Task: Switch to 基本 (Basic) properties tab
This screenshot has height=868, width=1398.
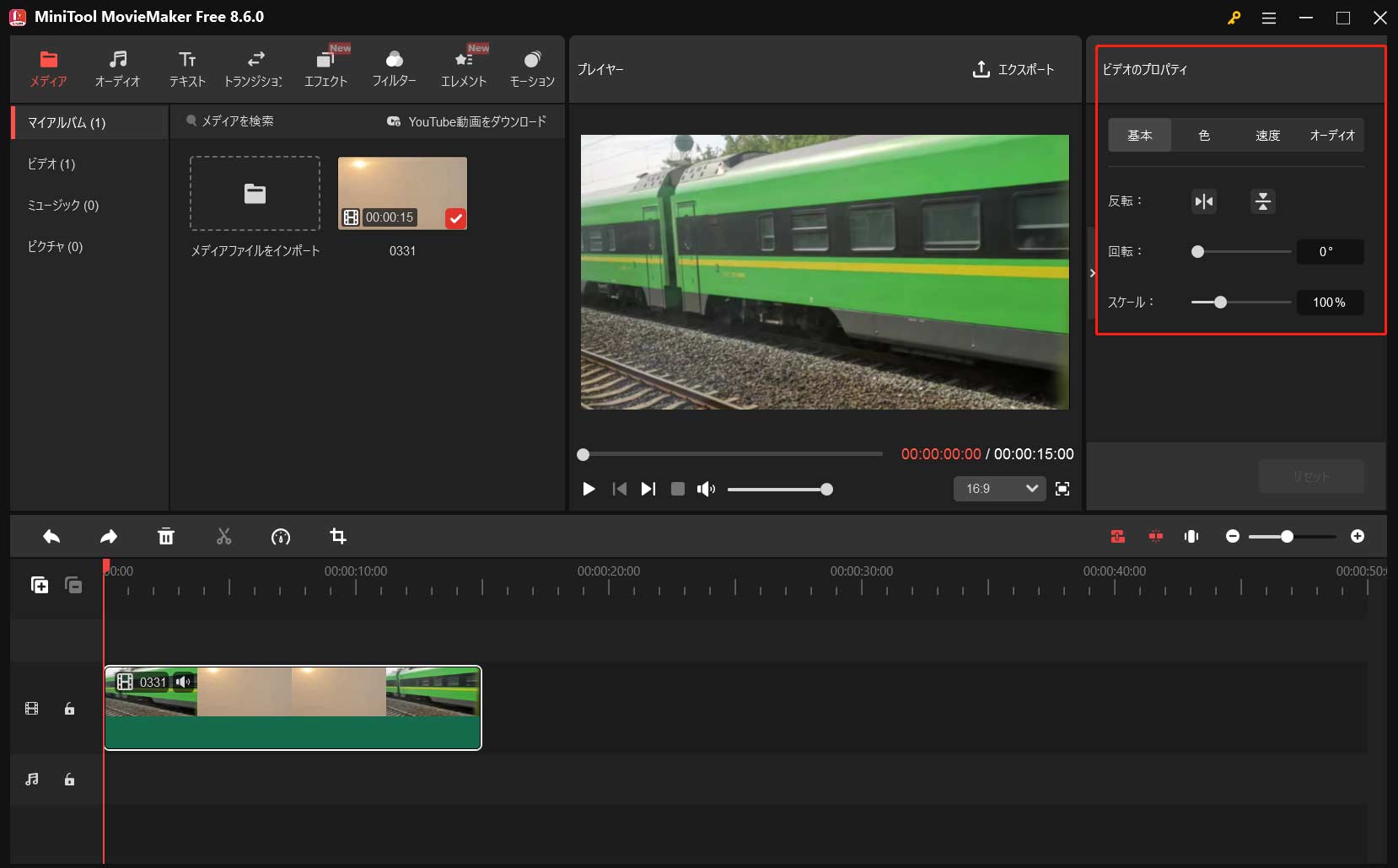Action: (1139, 135)
